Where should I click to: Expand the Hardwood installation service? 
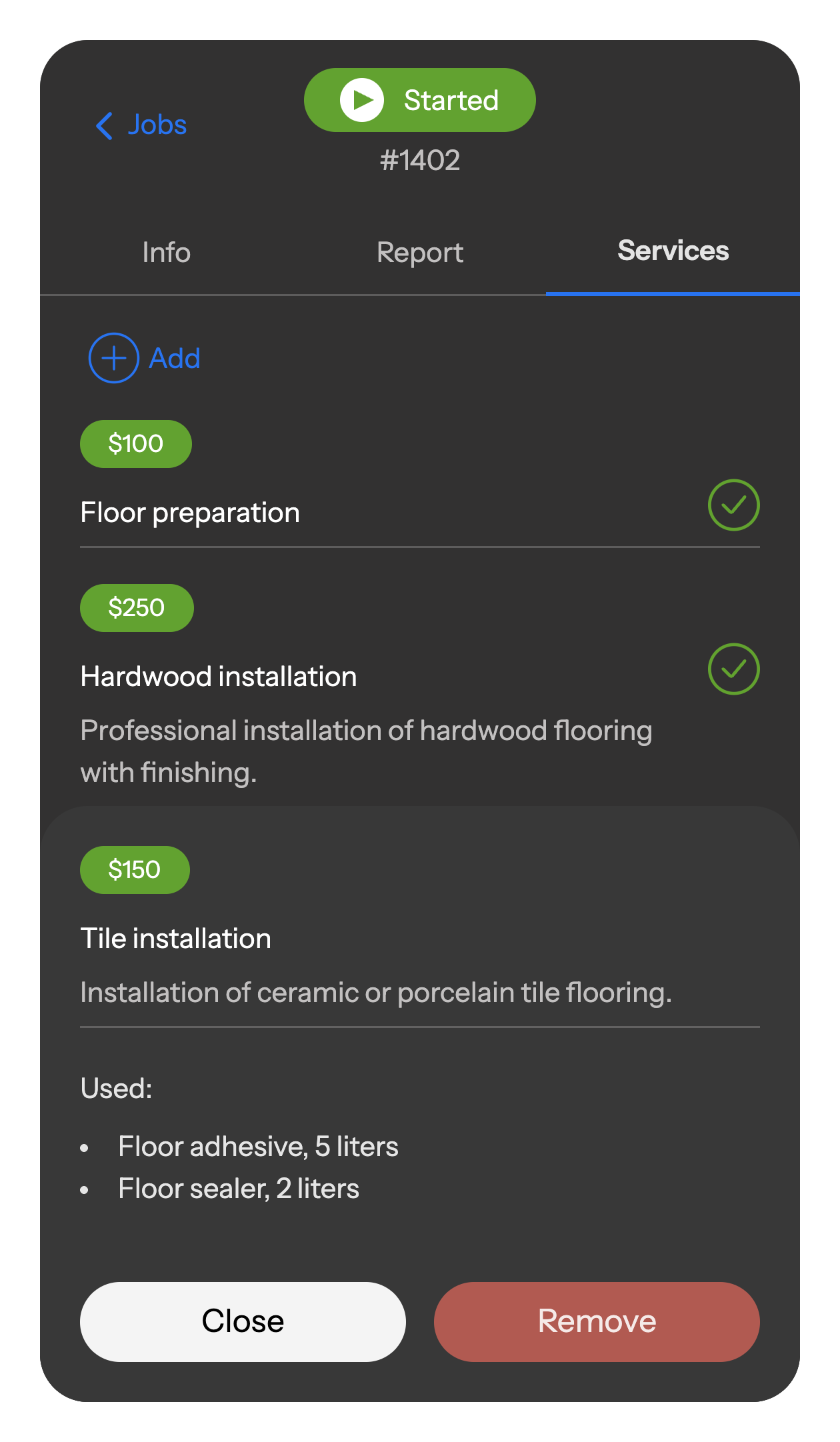click(219, 677)
